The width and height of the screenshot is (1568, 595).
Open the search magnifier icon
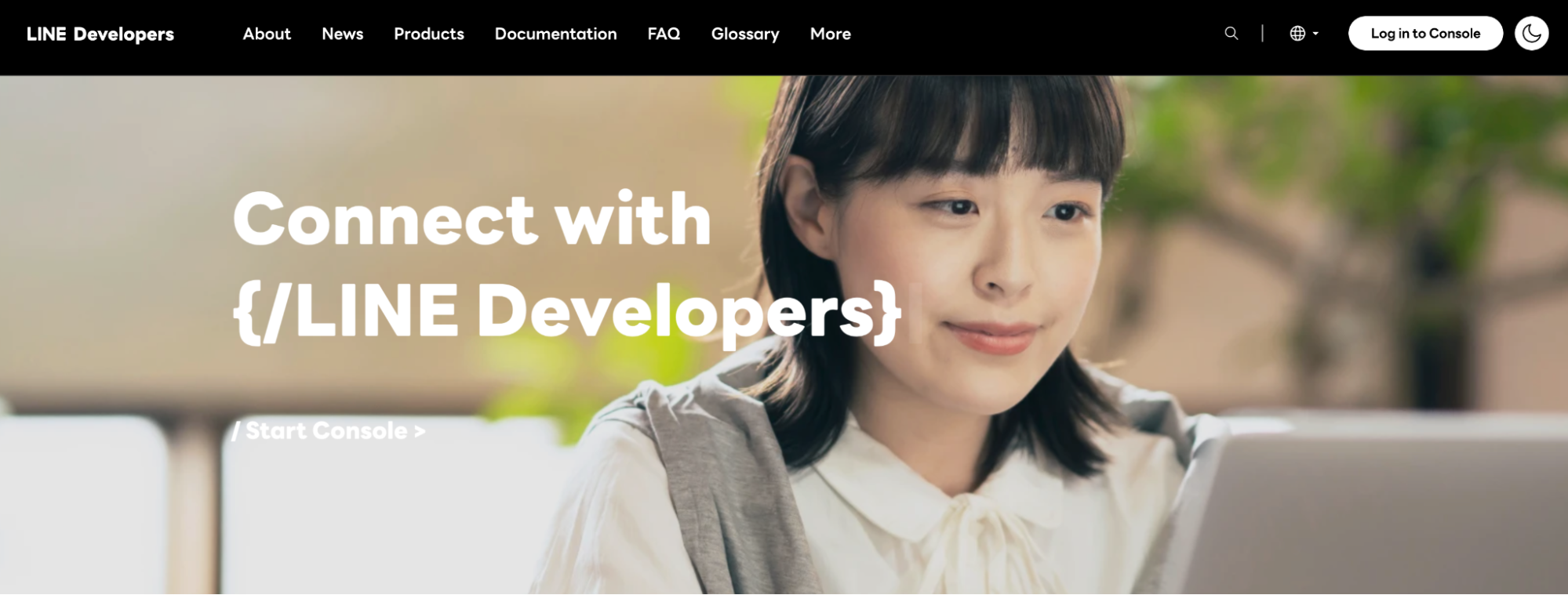1231,34
